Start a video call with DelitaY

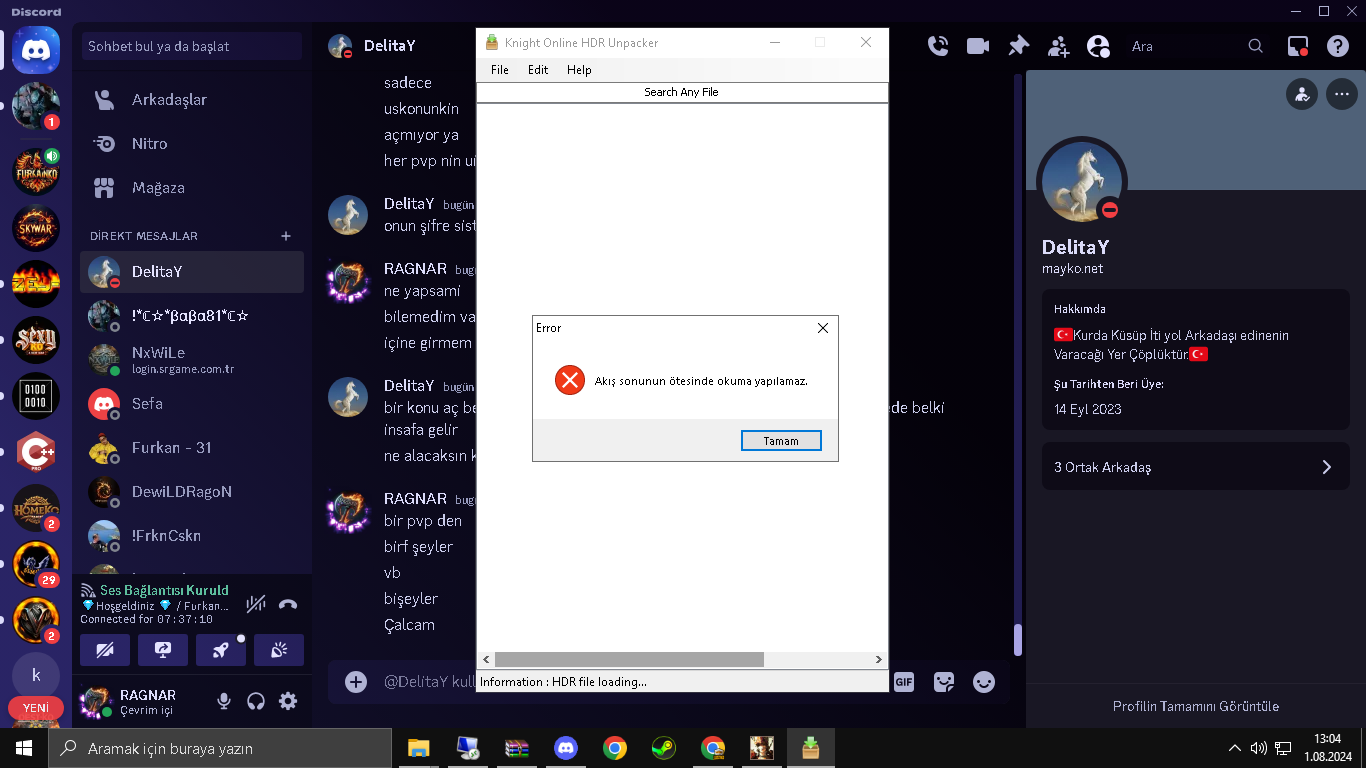tap(978, 46)
